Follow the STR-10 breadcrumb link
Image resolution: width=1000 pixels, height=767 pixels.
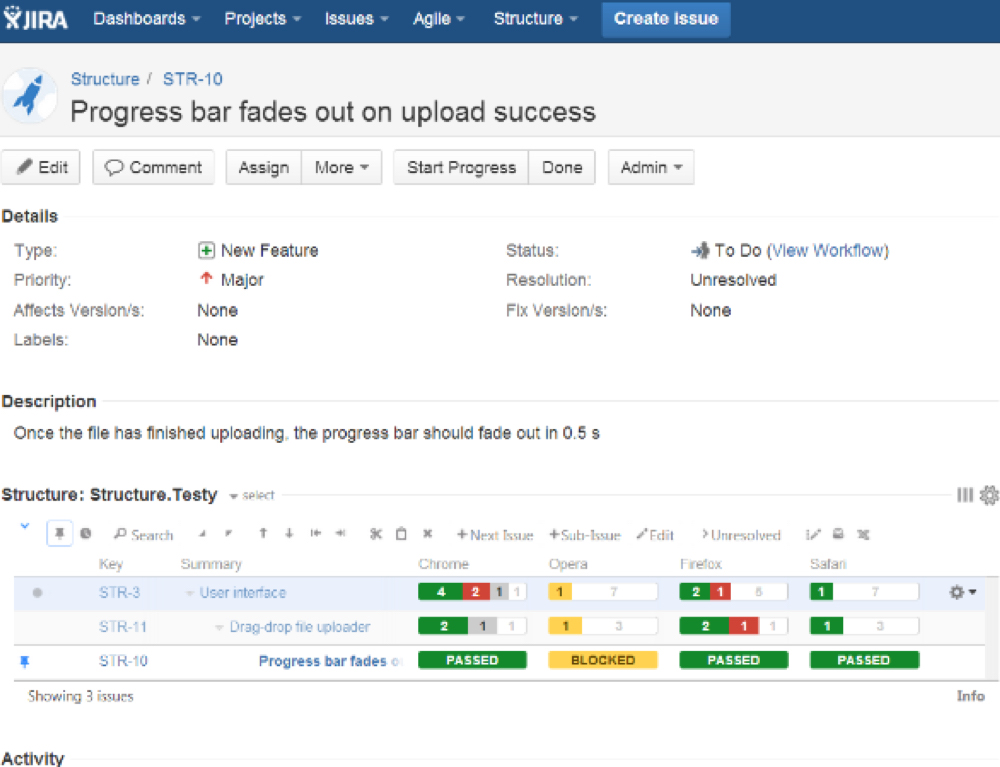pos(193,79)
